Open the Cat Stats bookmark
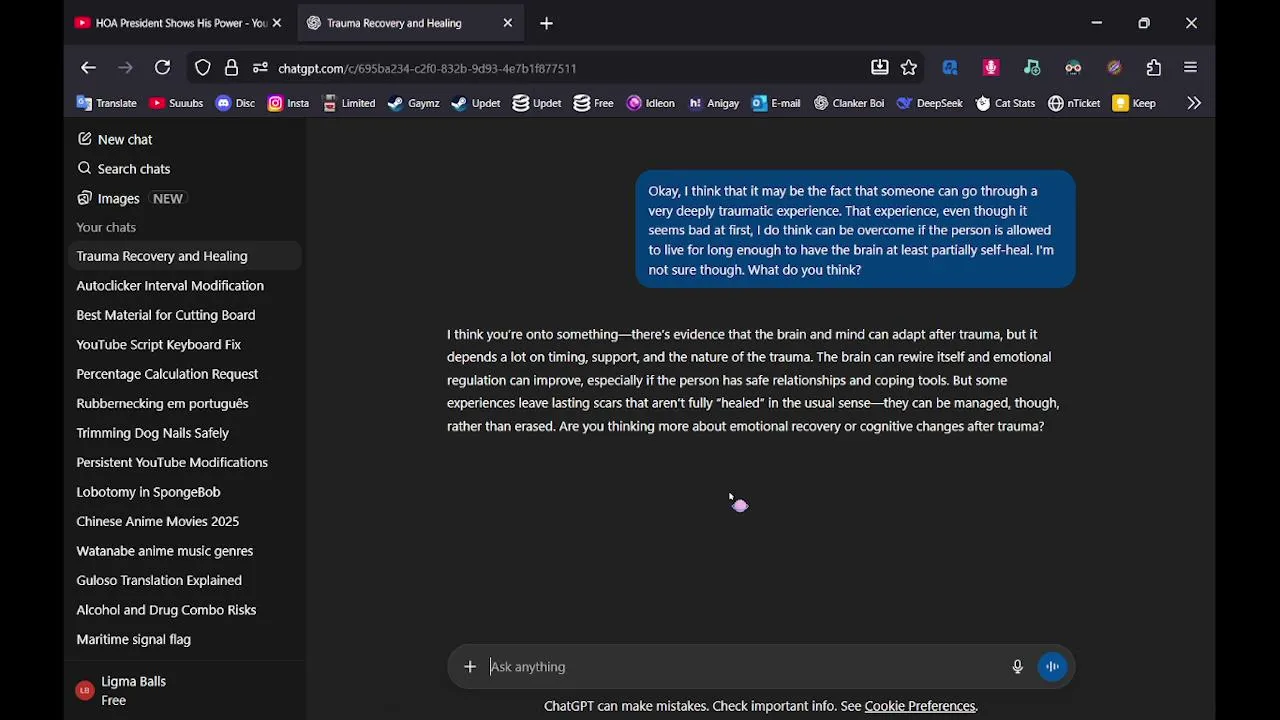The width and height of the screenshot is (1280, 720). tap(1006, 103)
